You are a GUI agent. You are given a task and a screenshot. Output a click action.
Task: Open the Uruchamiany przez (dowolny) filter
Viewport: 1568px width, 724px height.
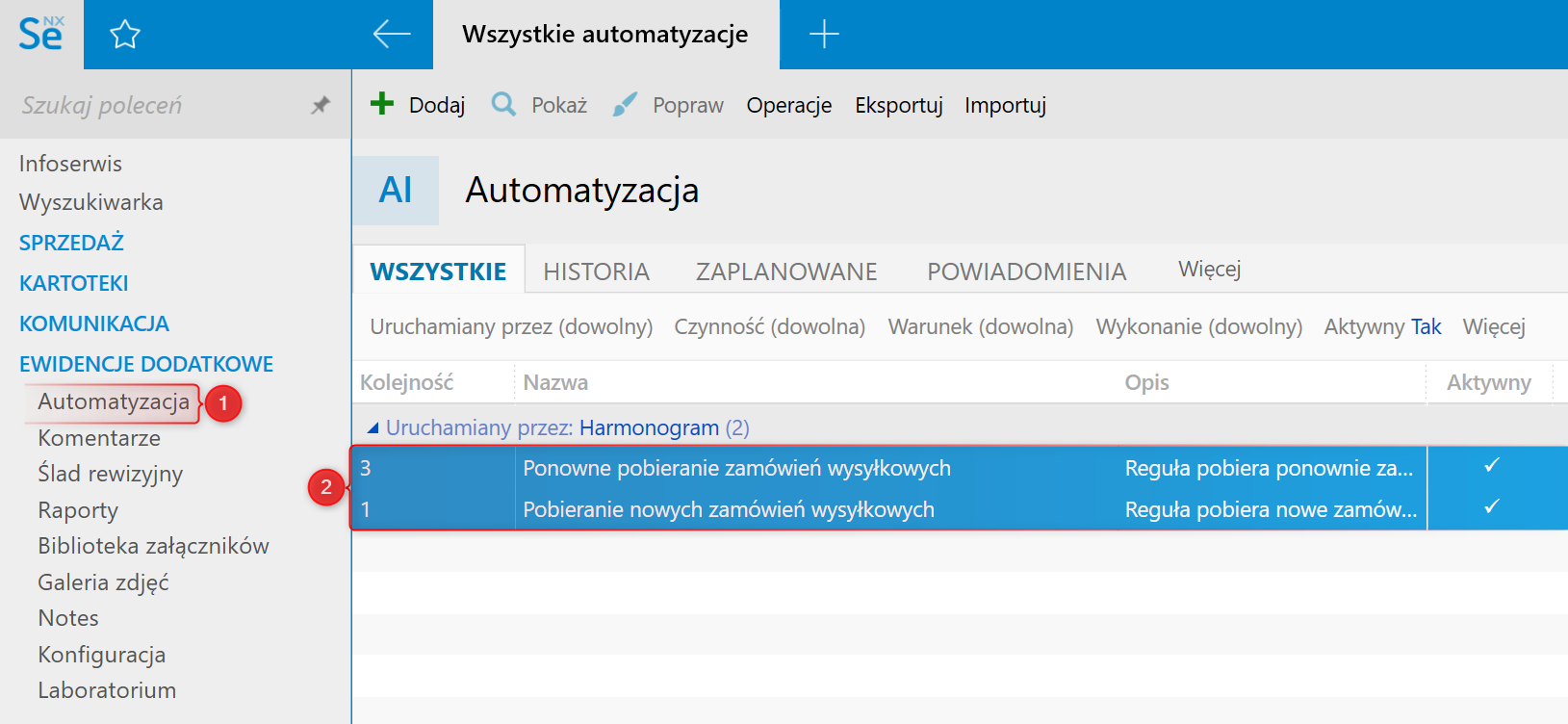click(511, 327)
